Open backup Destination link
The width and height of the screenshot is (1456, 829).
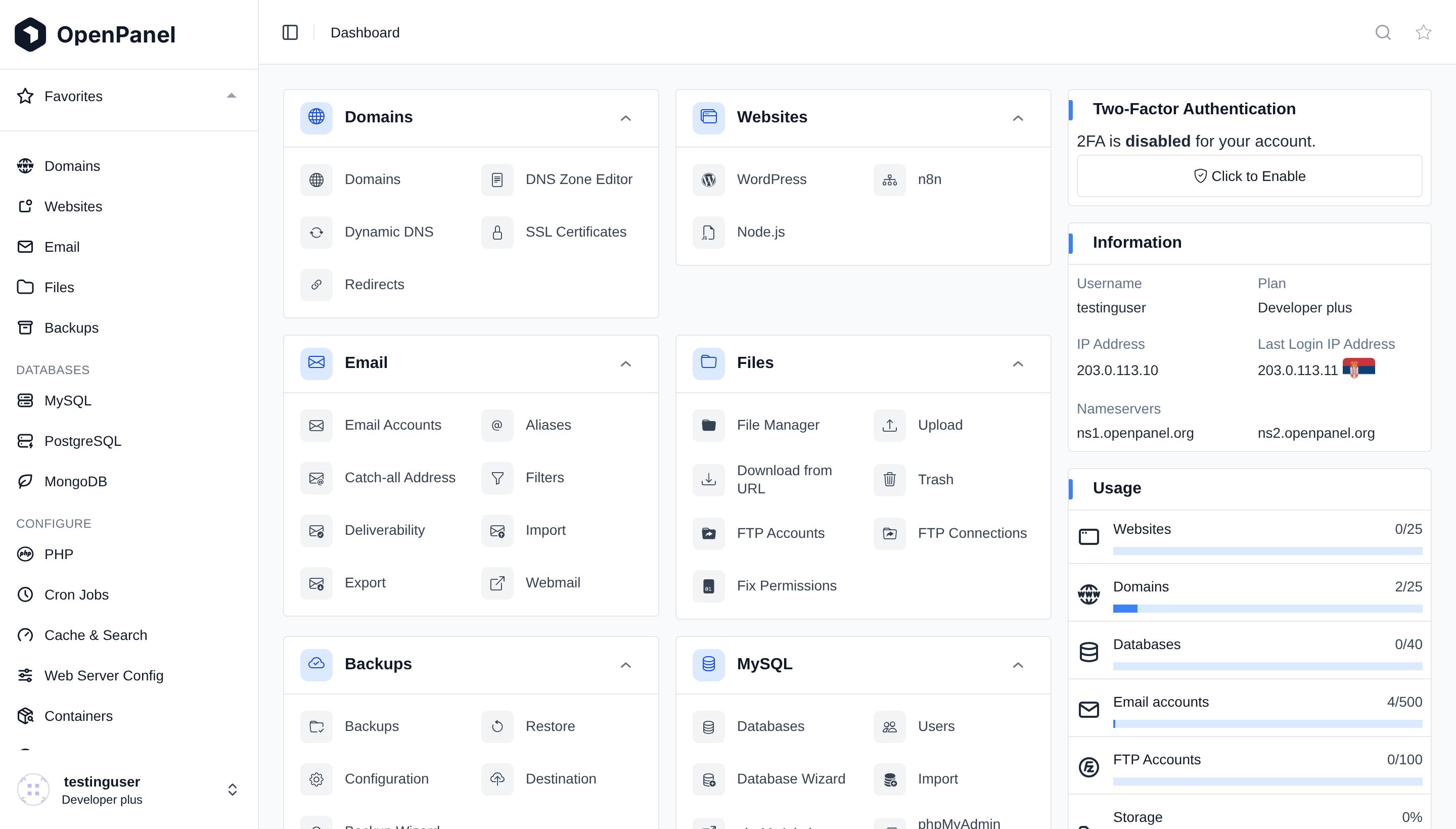[560, 779]
